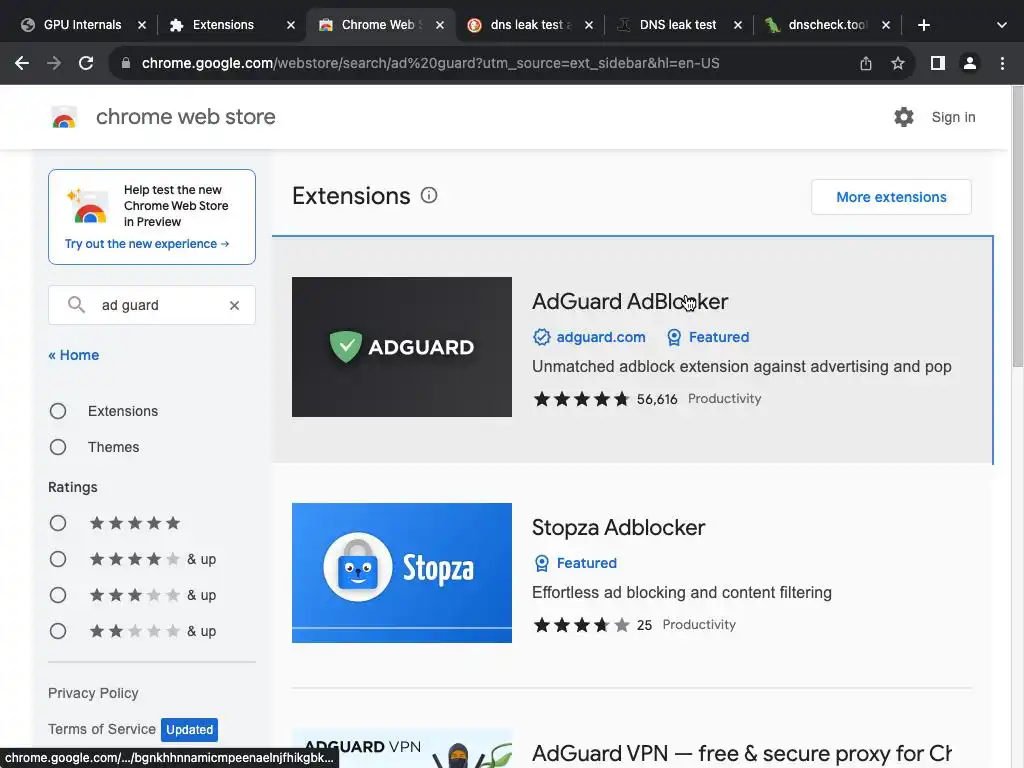Viewport: 1024px width, 768px height.
Task: Select the two stars & up filter
Action: tap(58, 631)
